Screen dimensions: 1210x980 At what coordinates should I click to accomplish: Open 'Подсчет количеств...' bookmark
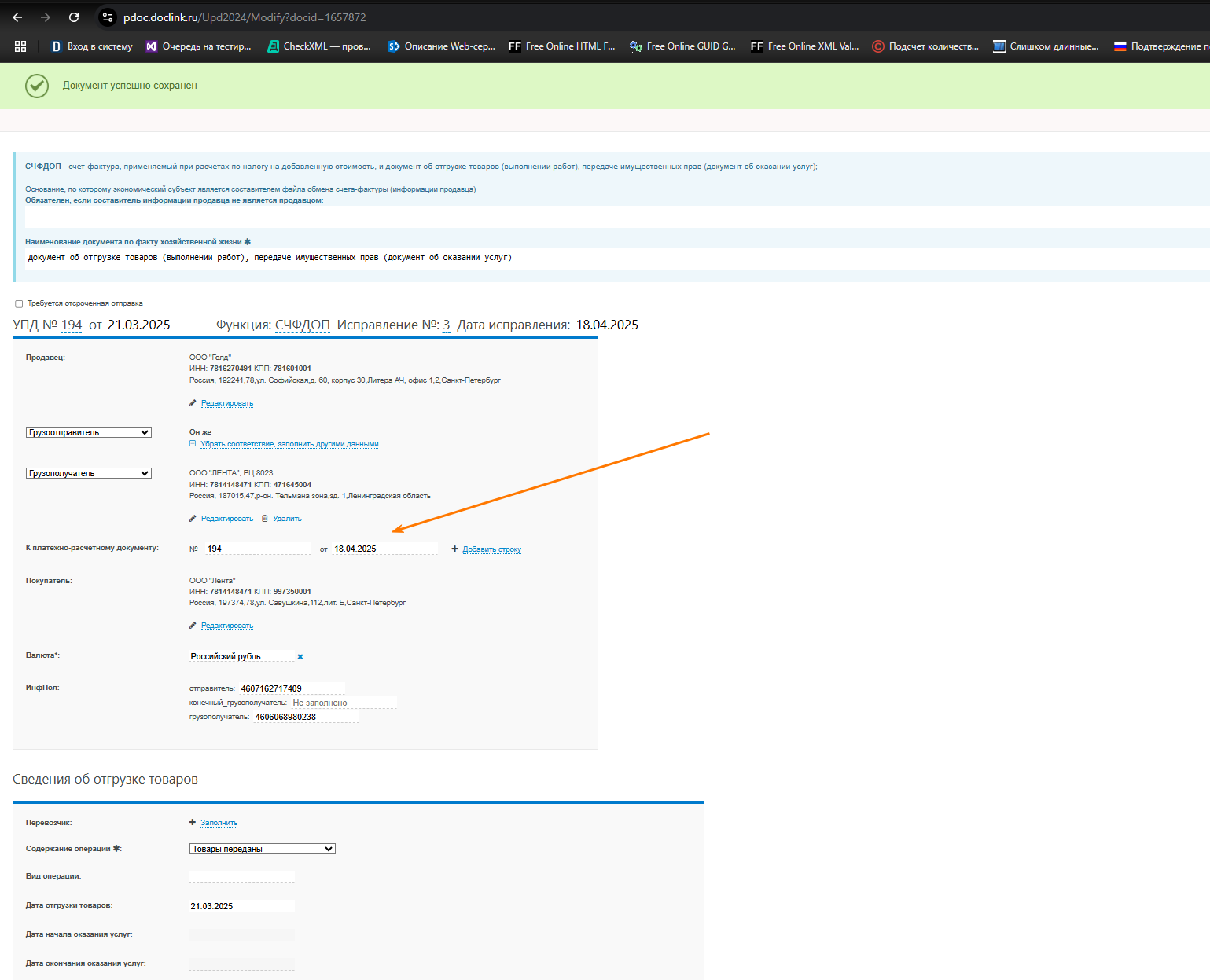925,46
